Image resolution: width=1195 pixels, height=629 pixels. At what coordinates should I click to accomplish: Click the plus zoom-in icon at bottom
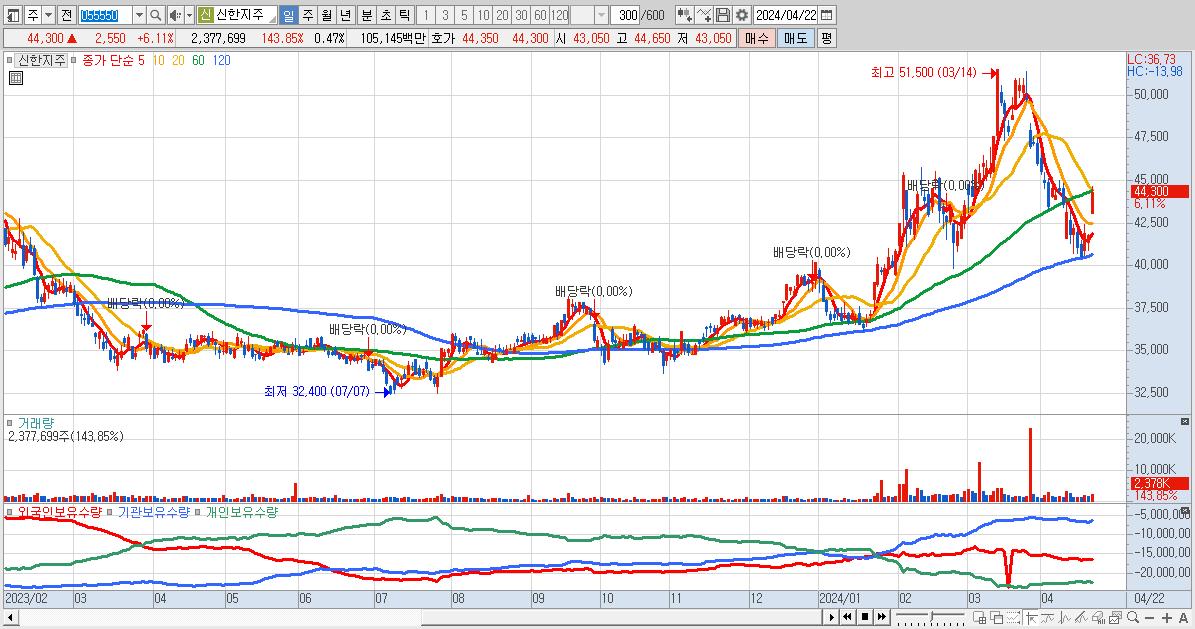tap(1167, 618)
